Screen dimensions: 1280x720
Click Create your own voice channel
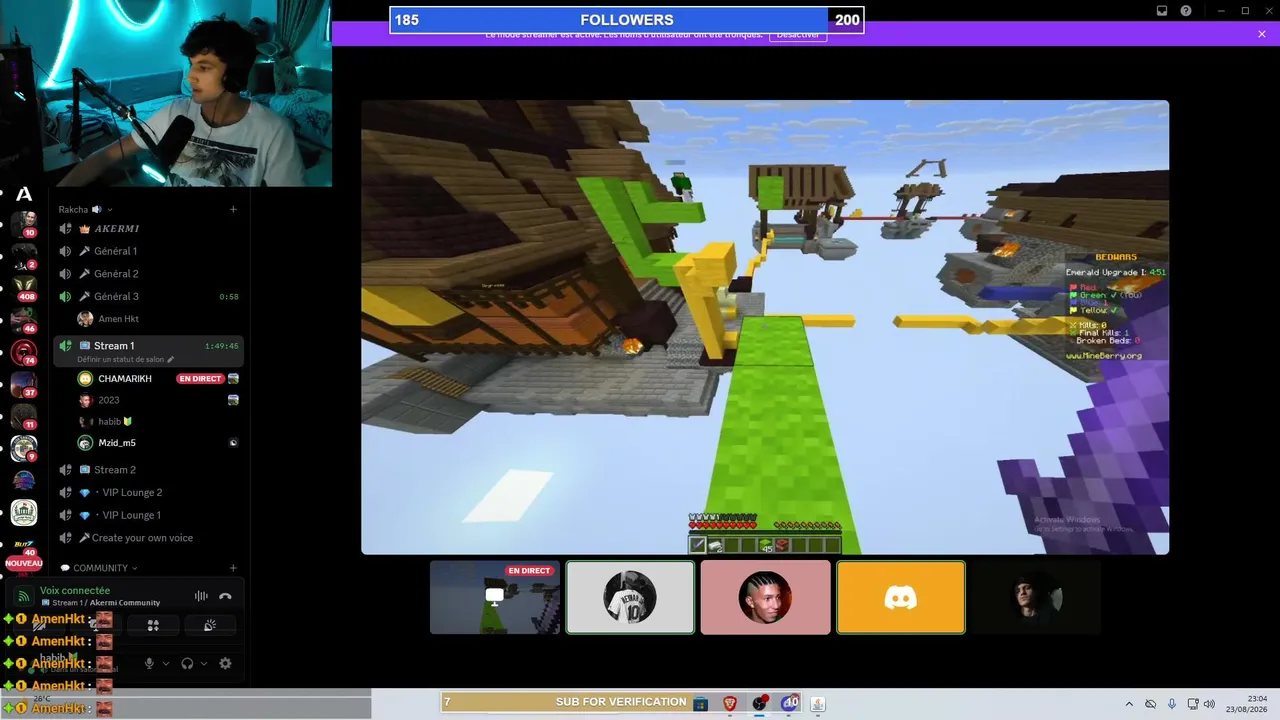pos(150,538)
